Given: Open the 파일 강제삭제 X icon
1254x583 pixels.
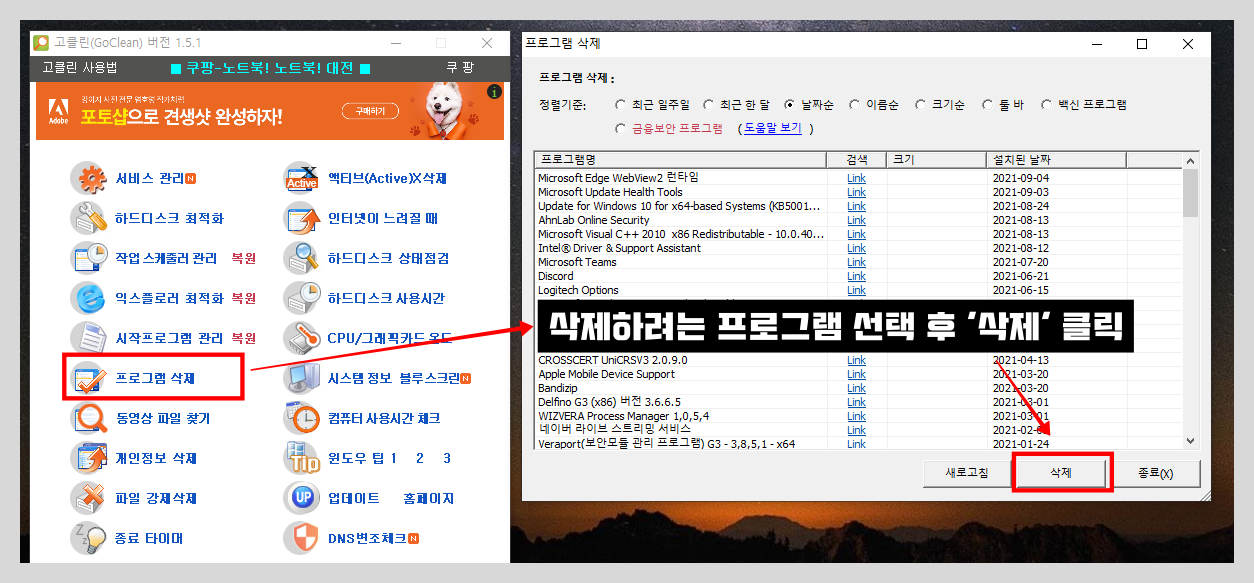Looking at the screenshot, I should [x=88, y=498].
